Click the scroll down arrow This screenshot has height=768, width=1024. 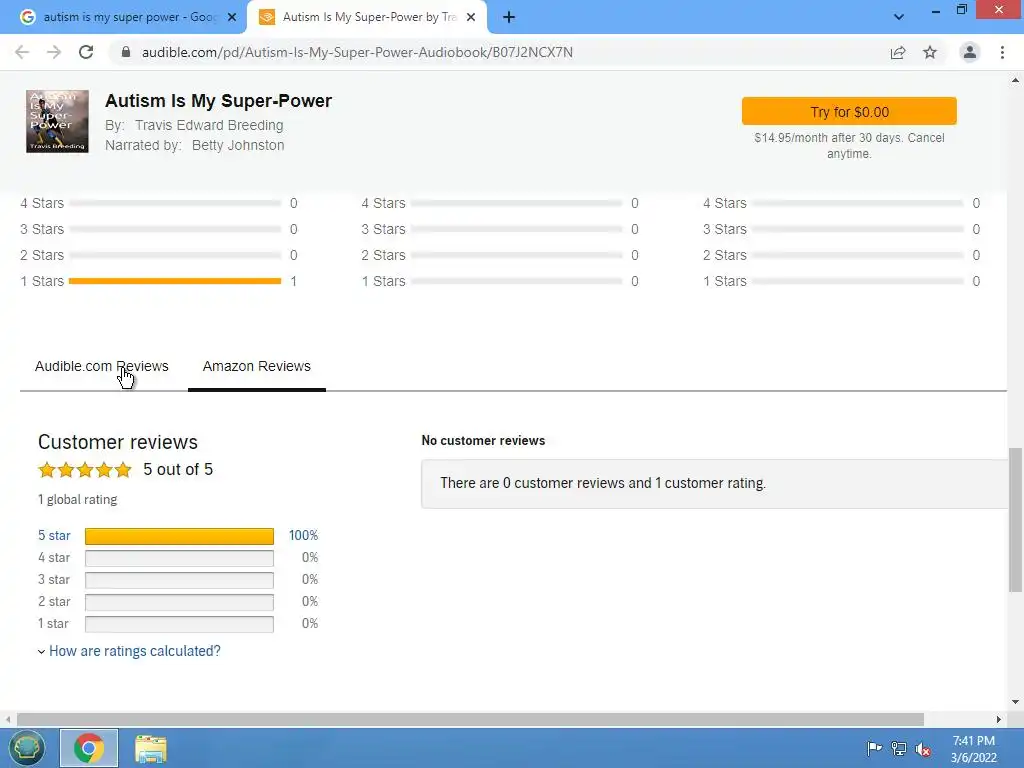(x=1015, y=702)
